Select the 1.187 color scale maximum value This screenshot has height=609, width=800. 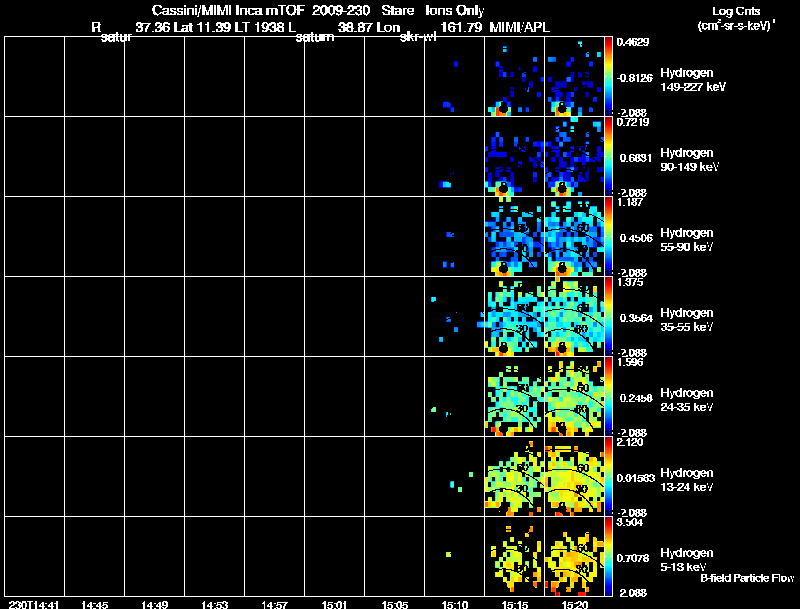coord(630,202)
